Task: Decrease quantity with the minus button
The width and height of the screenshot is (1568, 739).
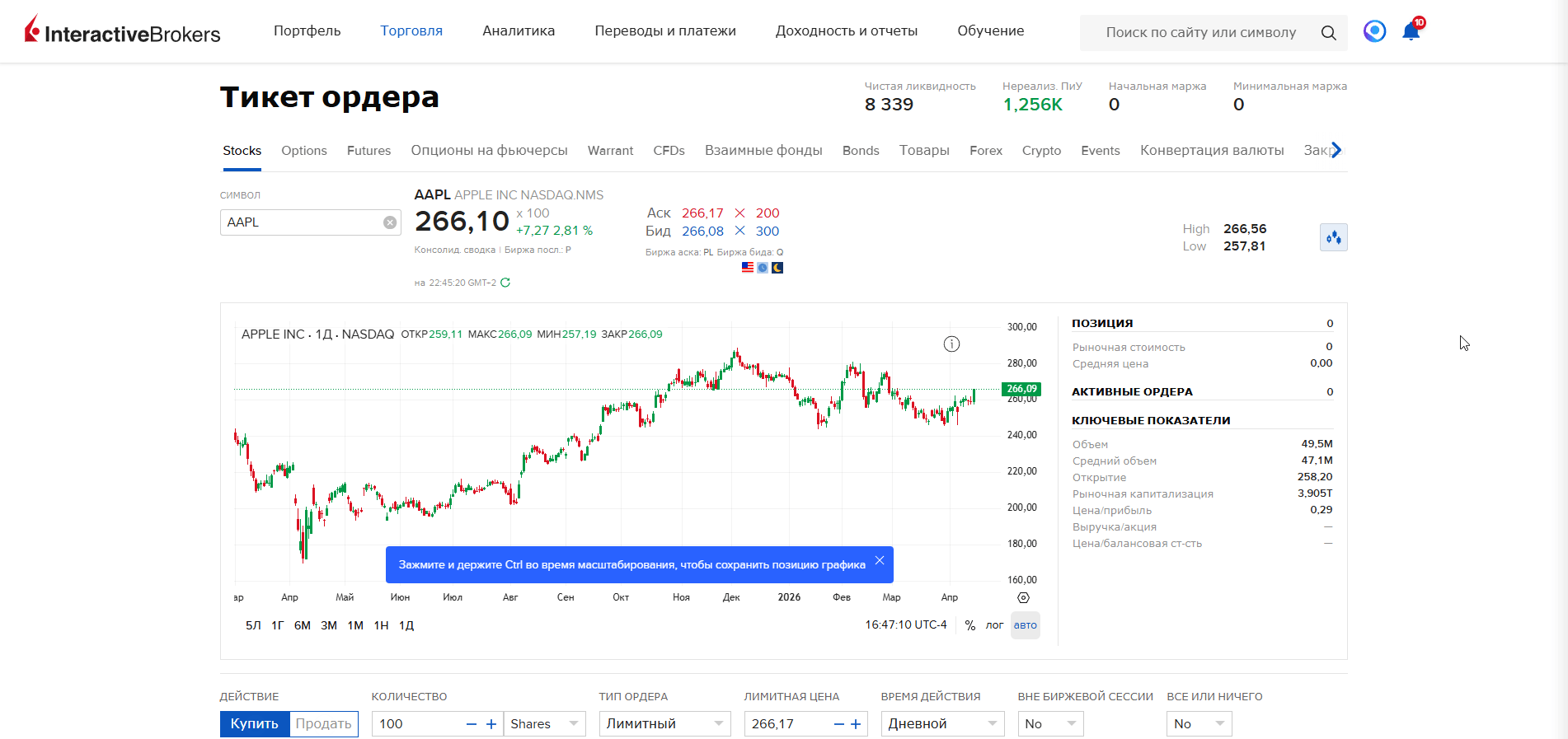Action: coord(472,724)
